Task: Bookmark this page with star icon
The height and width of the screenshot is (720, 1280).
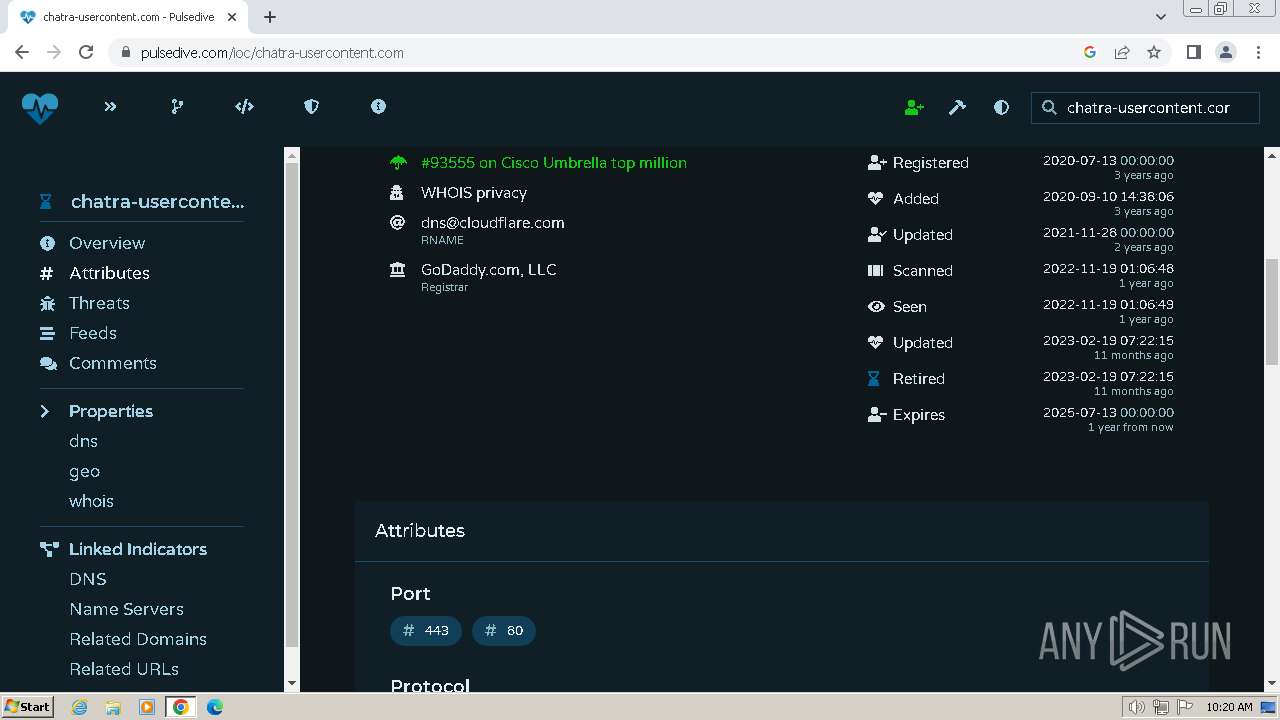Action: click(x=1154, y=52)
